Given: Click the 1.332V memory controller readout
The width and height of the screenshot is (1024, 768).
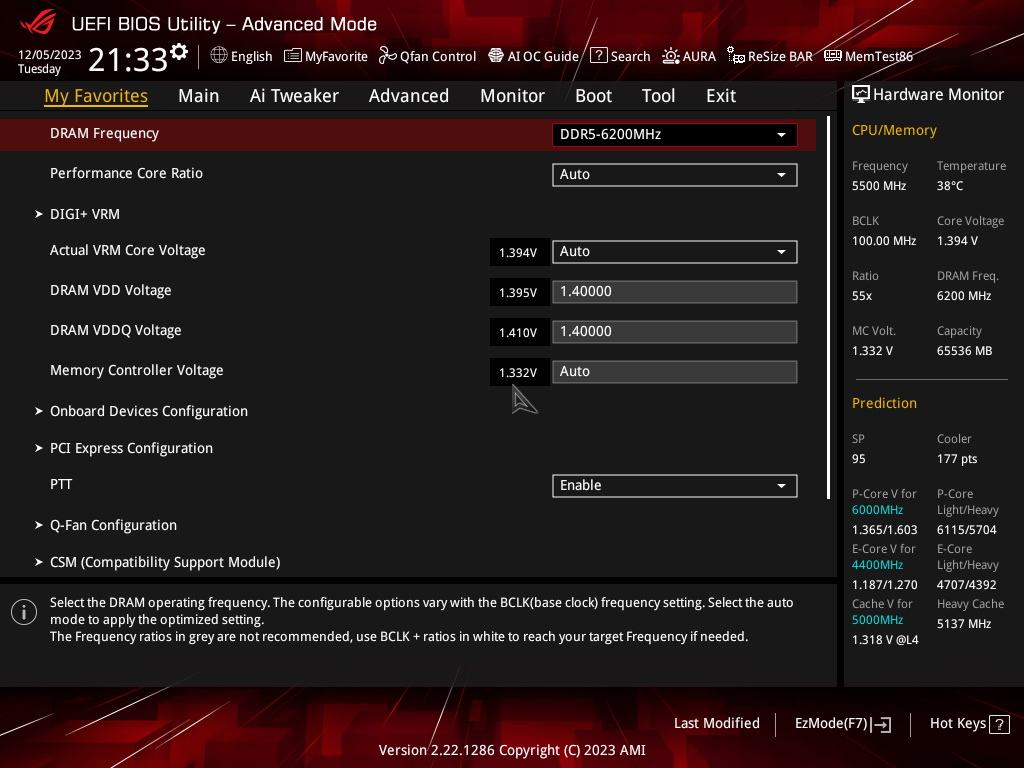Looking at the screenshot, I should (518, 372).
